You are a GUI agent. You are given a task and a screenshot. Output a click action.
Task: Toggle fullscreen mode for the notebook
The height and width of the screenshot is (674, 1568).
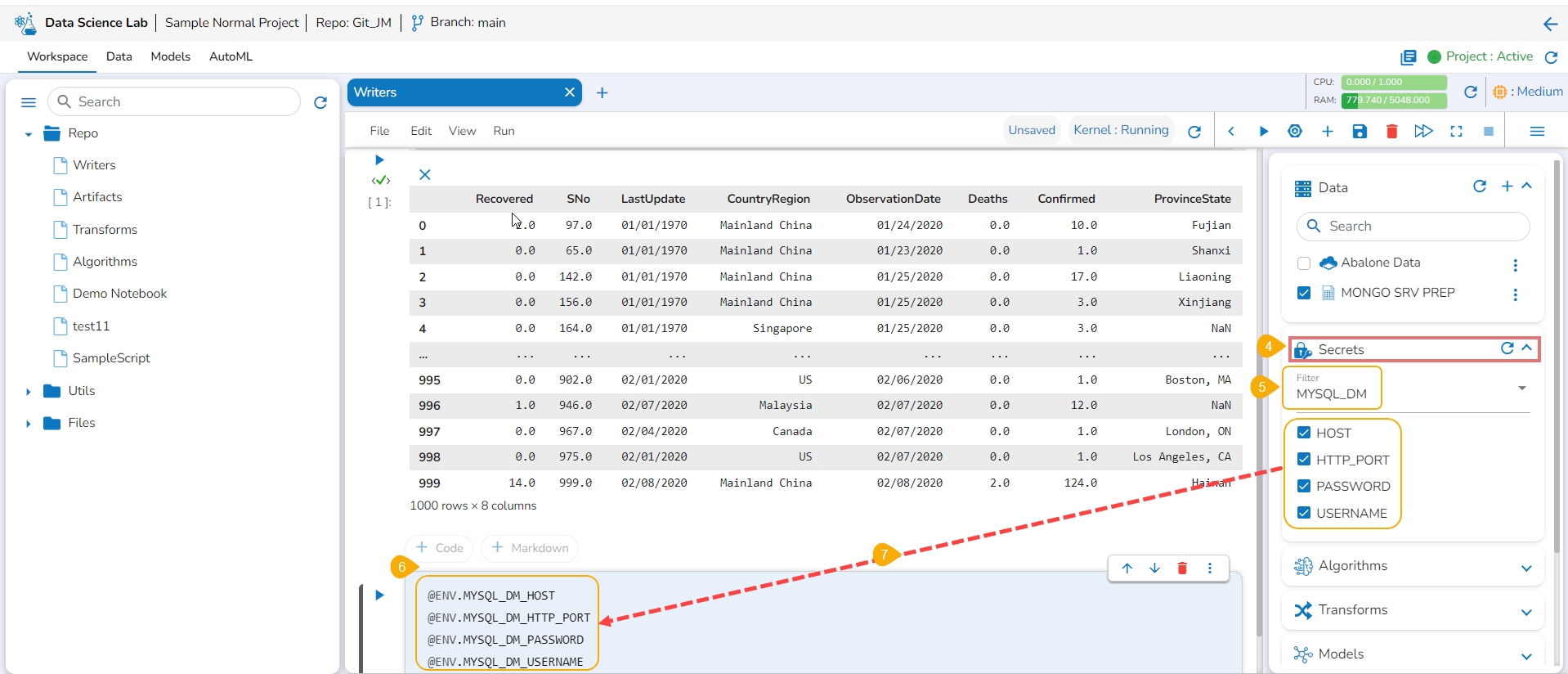pos(1456,132)
